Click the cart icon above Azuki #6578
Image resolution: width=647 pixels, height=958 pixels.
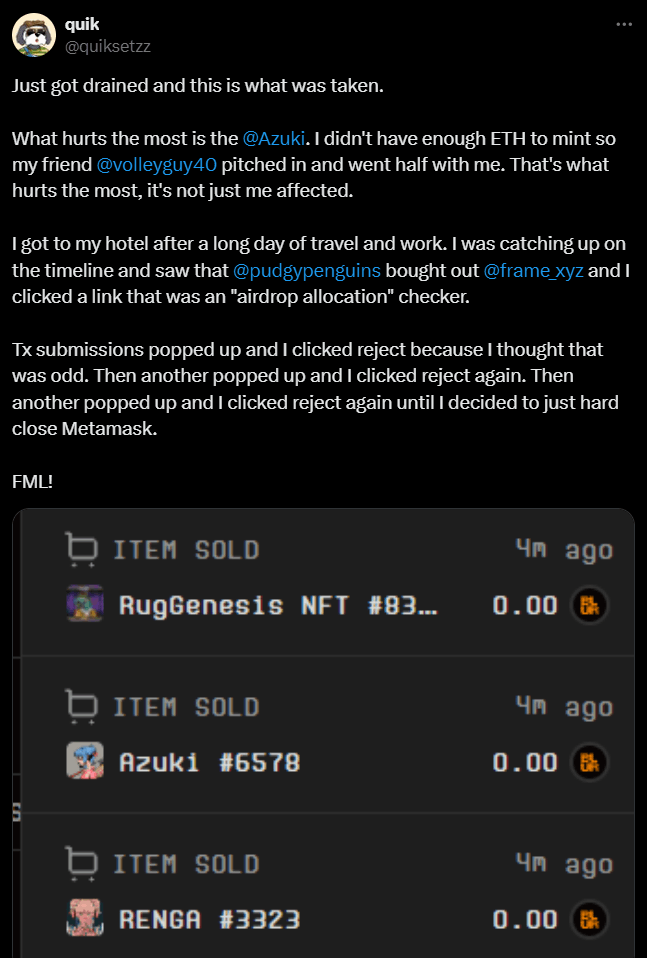[x=81, y=706]
